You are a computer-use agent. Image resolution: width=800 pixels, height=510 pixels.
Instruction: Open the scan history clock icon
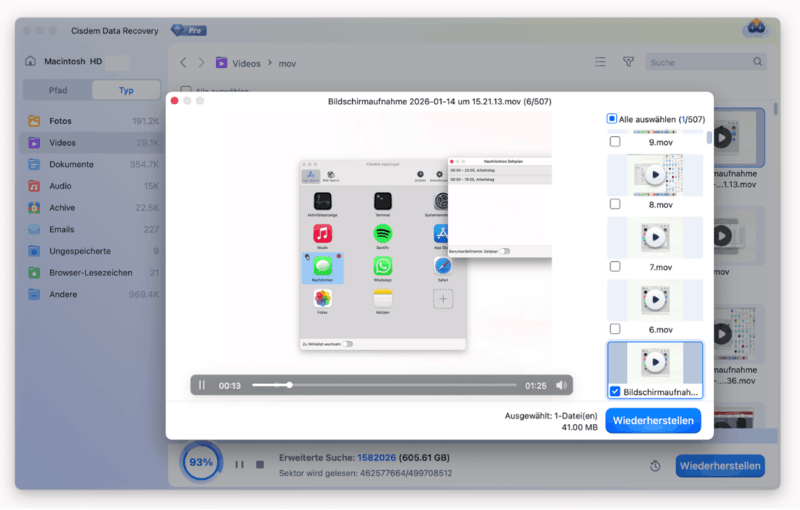click(655, 466)
